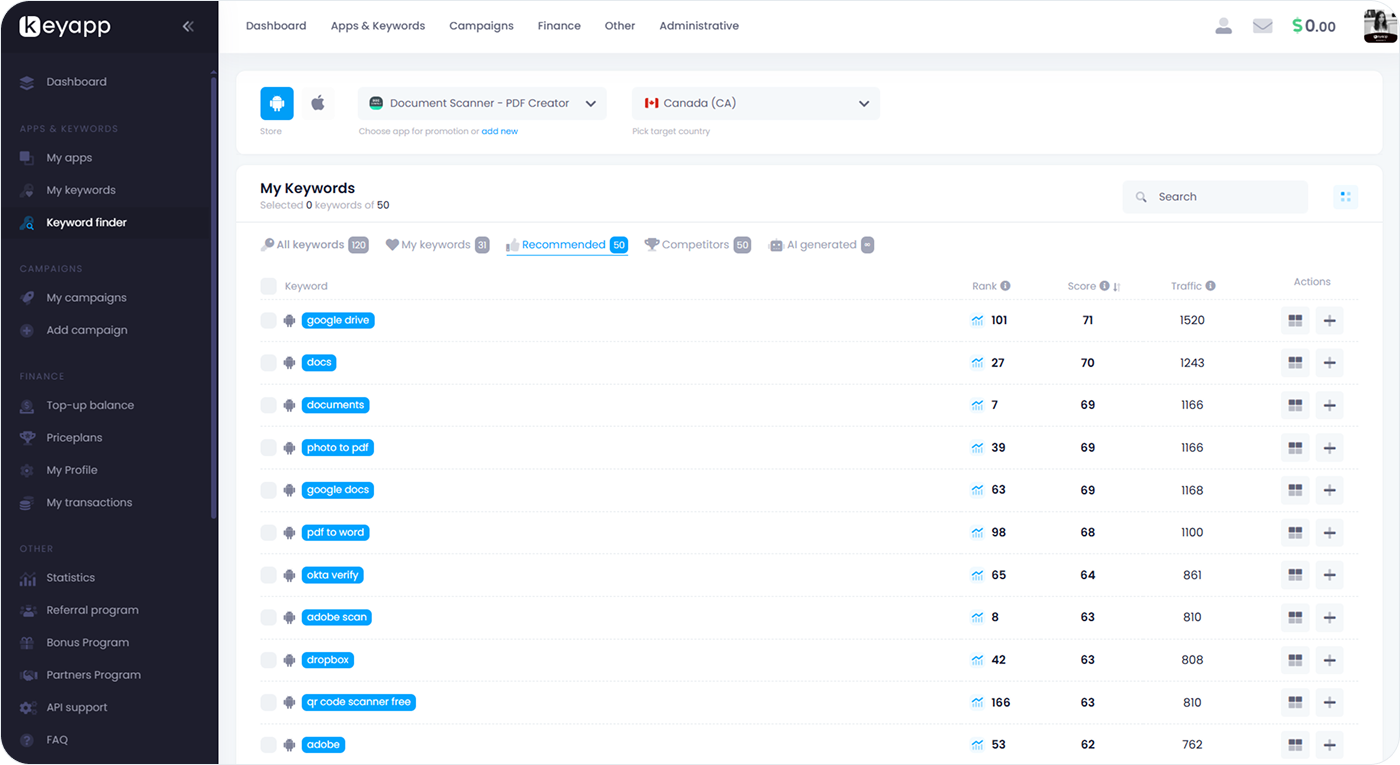Image resolution: width=1400 pixels, height=765 pixels.
Task: Click the 'add new' app link
Action: click(x=499, y=131)
